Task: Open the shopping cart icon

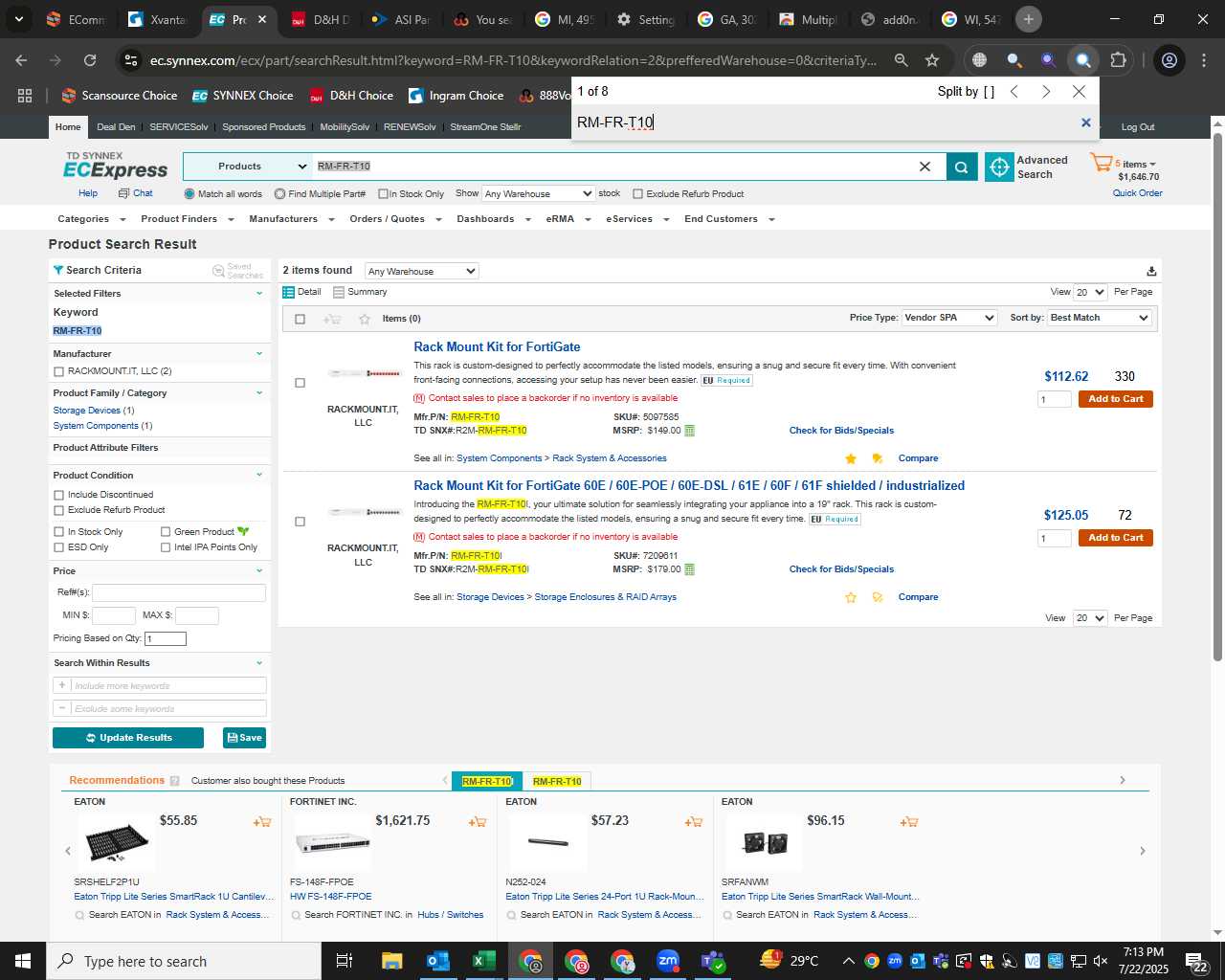Action: 1101,163
